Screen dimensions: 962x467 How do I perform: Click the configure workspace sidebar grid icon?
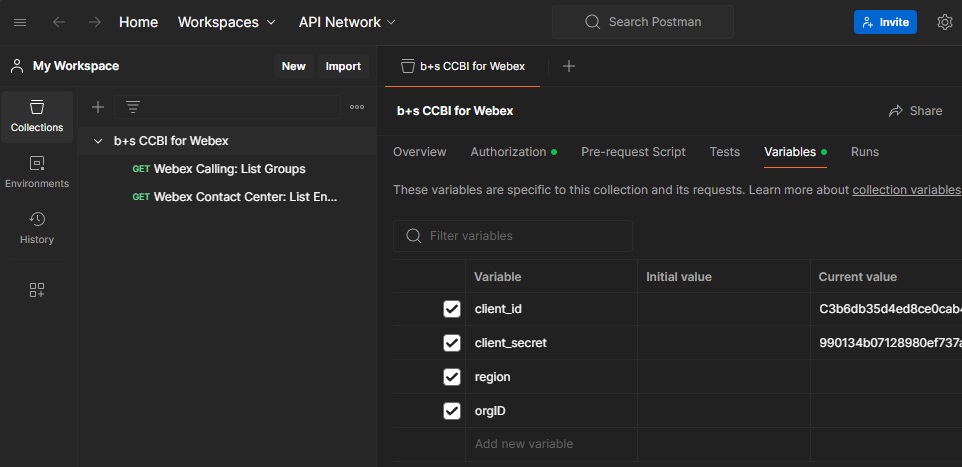pyautogui.click(x=37, y=290)
